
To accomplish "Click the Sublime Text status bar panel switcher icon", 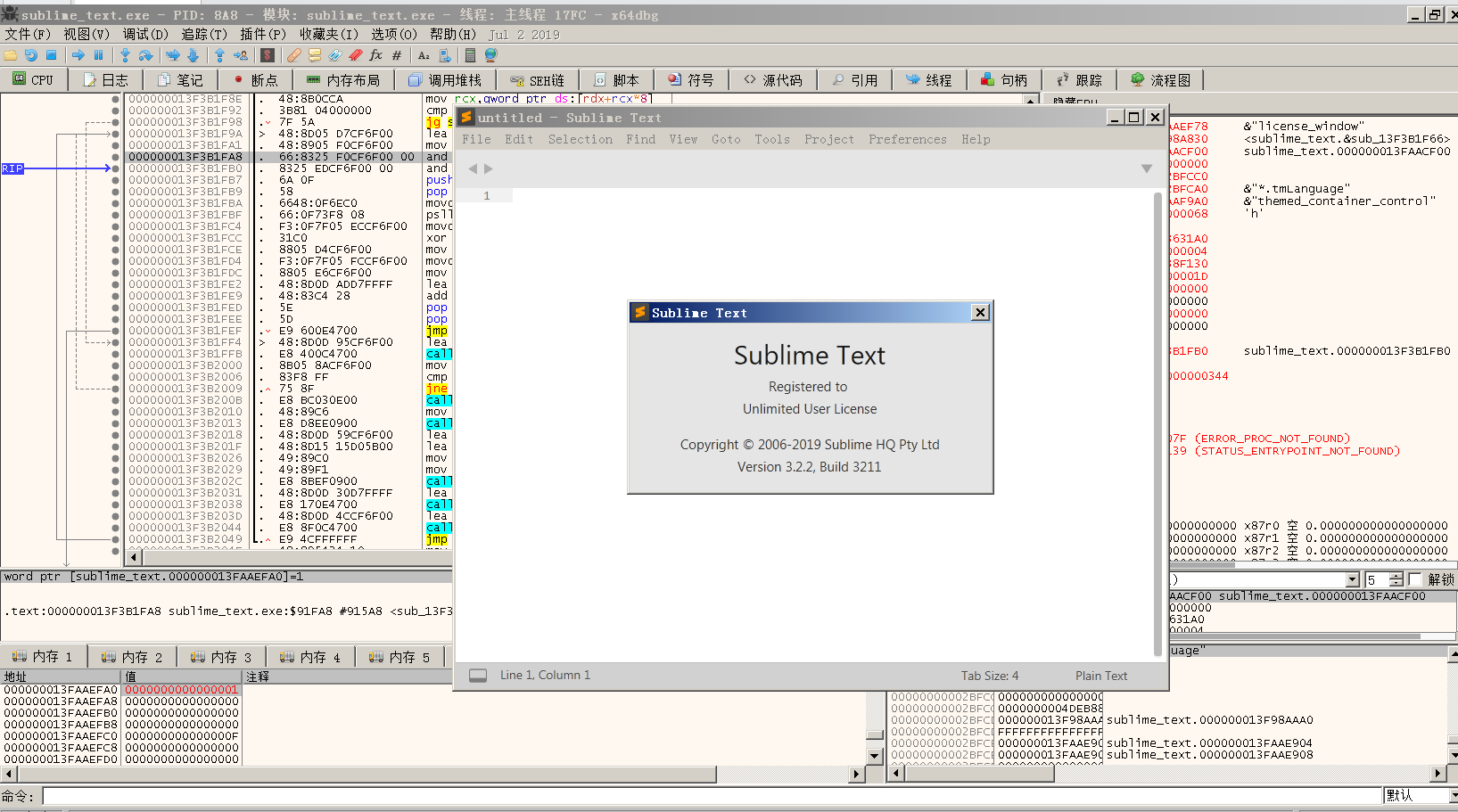I will (x=478, y=676).
